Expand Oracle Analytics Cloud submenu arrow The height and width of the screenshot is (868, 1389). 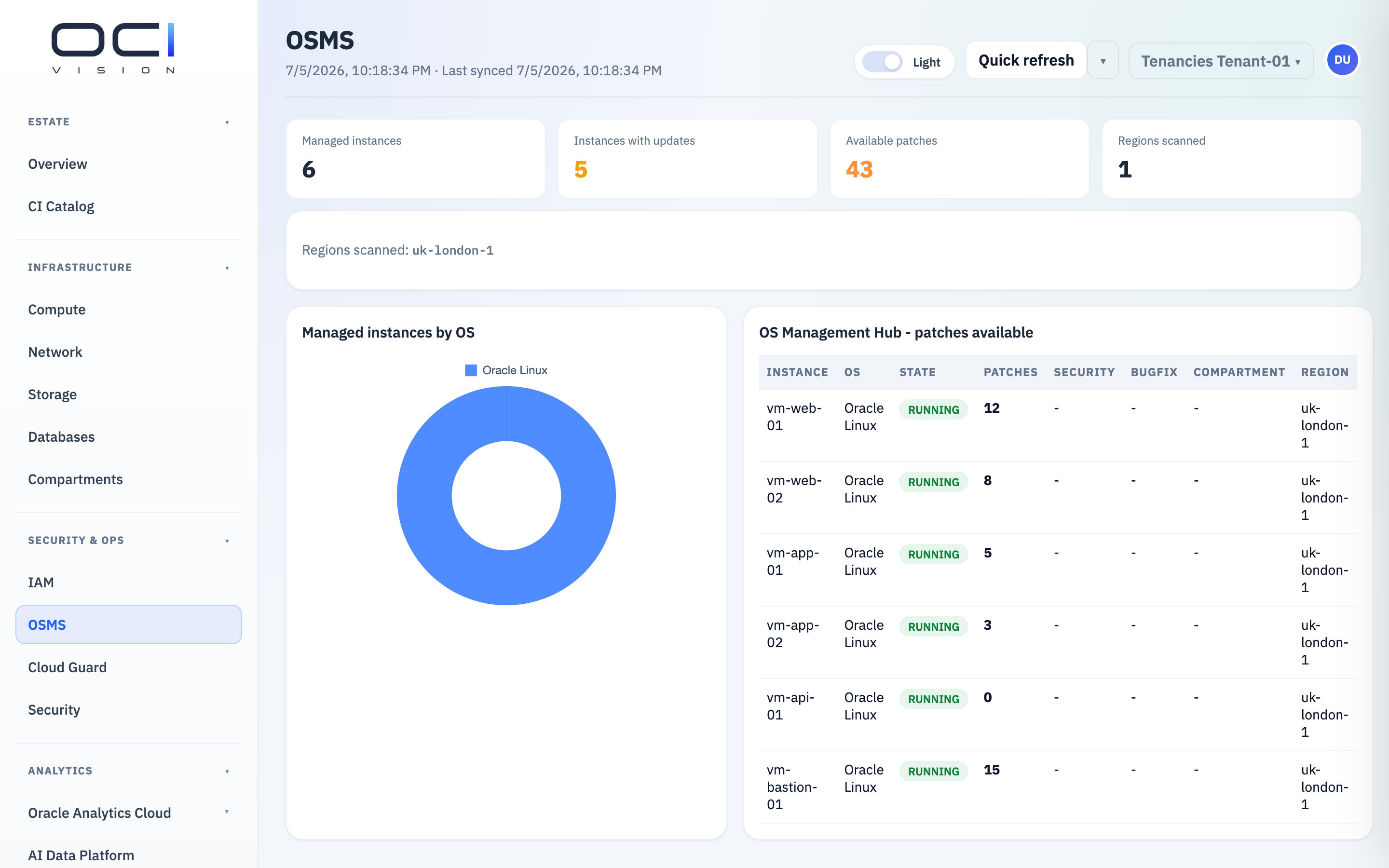227,813
